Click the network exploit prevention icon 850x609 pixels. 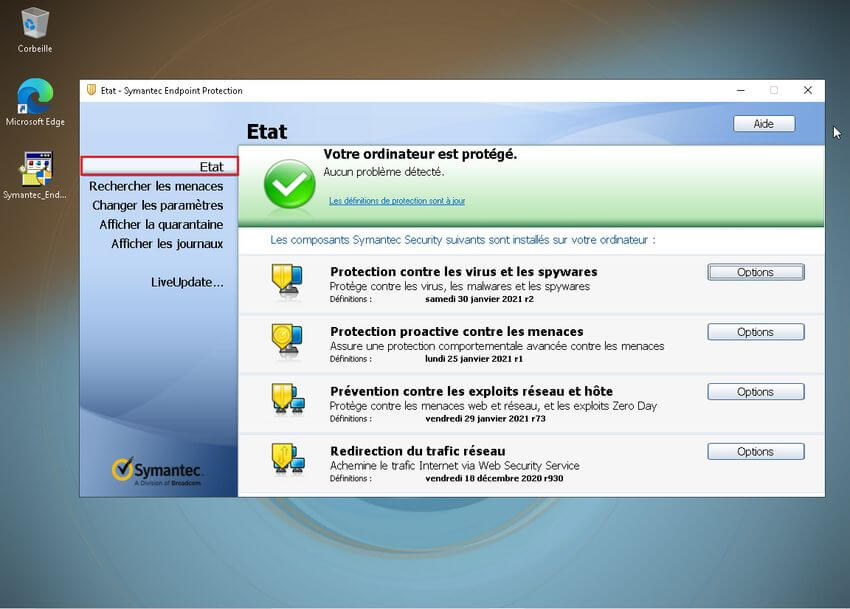click(288, 400)
